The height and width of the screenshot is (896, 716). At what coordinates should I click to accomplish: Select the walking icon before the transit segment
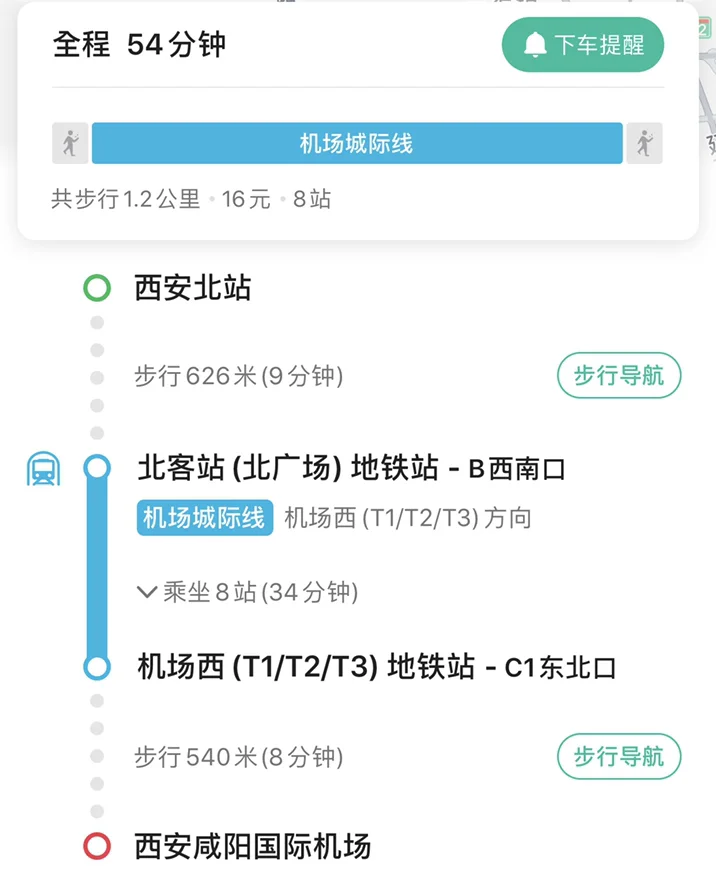tap(68, 143)
